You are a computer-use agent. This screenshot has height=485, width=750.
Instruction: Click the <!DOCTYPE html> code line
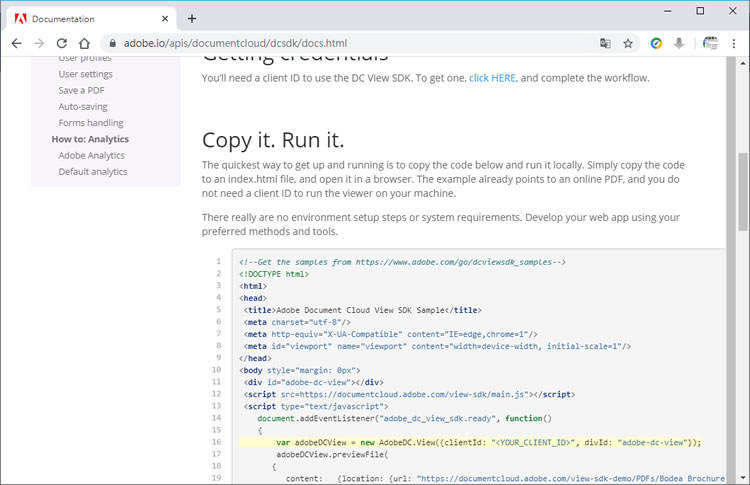[x=274, y=274]
